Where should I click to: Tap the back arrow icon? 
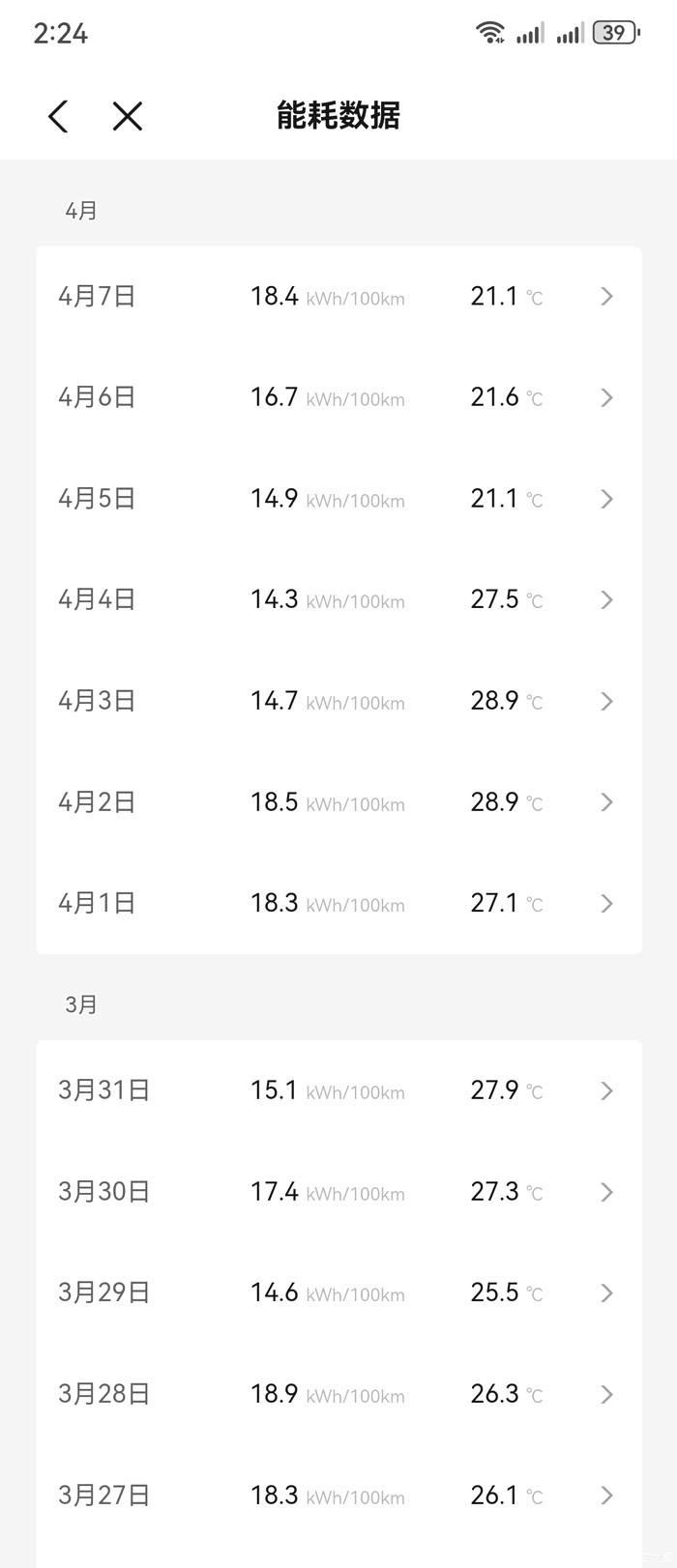pyautogui.click(x=58, y=117)
